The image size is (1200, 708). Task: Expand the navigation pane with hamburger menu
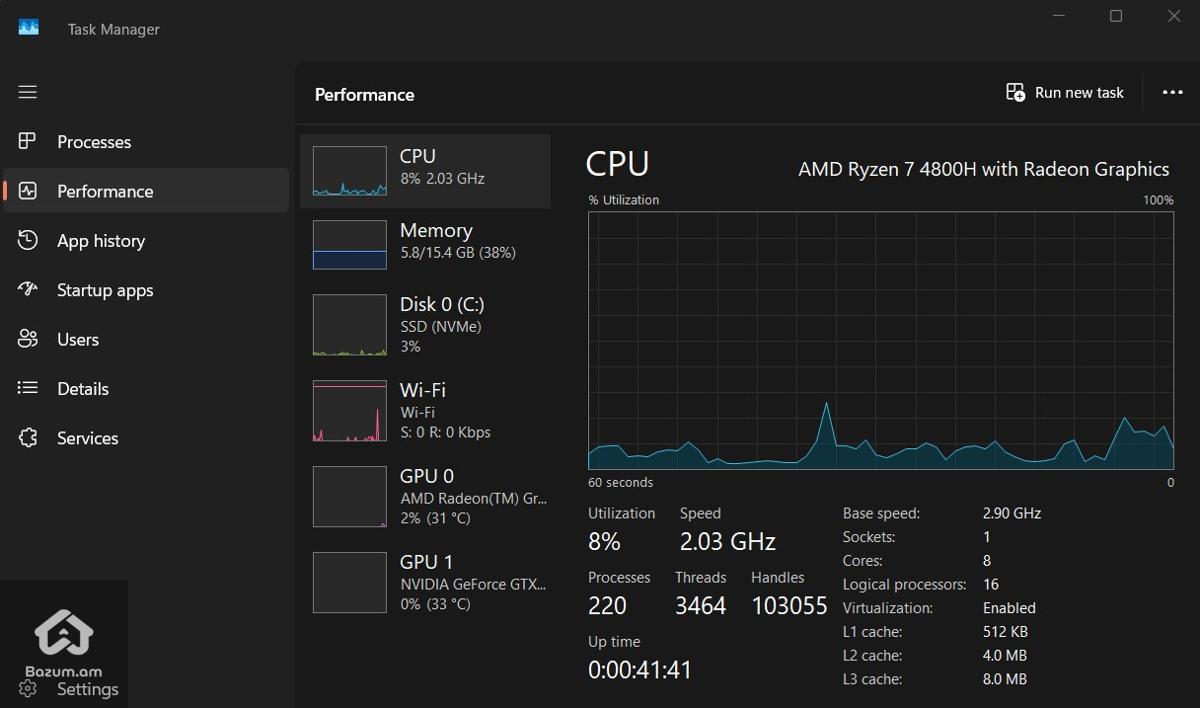coord(27,91)
